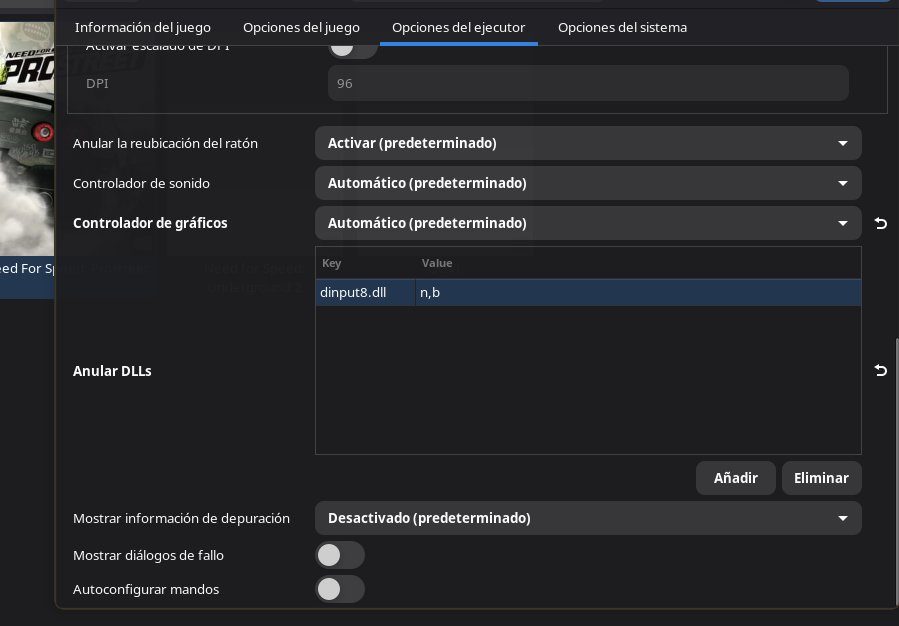Screen dimensions: 899x626
Task: Reset the Anular DLLs setting
Action: pos(881,370)
